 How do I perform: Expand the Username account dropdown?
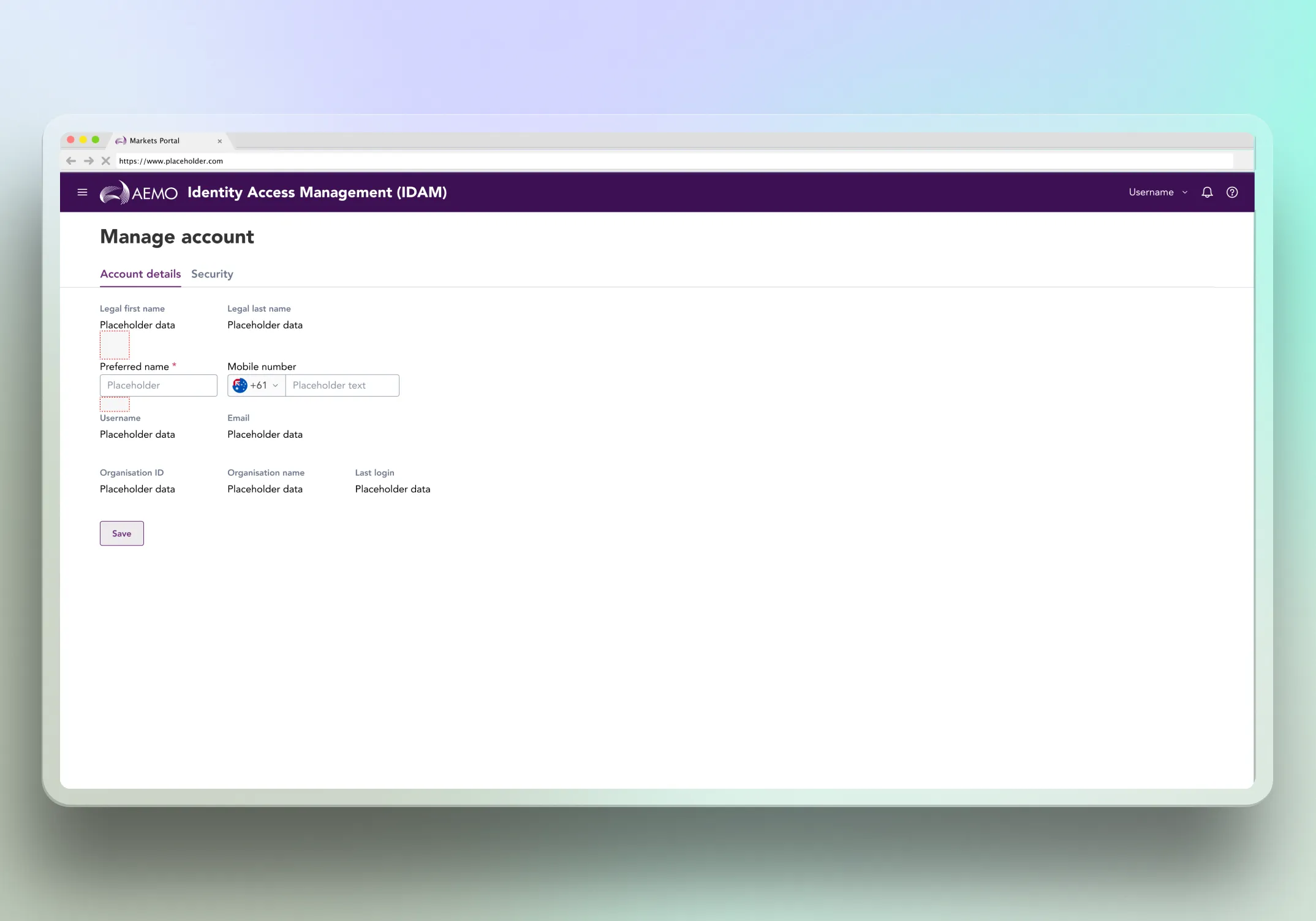coord(1157,192)
